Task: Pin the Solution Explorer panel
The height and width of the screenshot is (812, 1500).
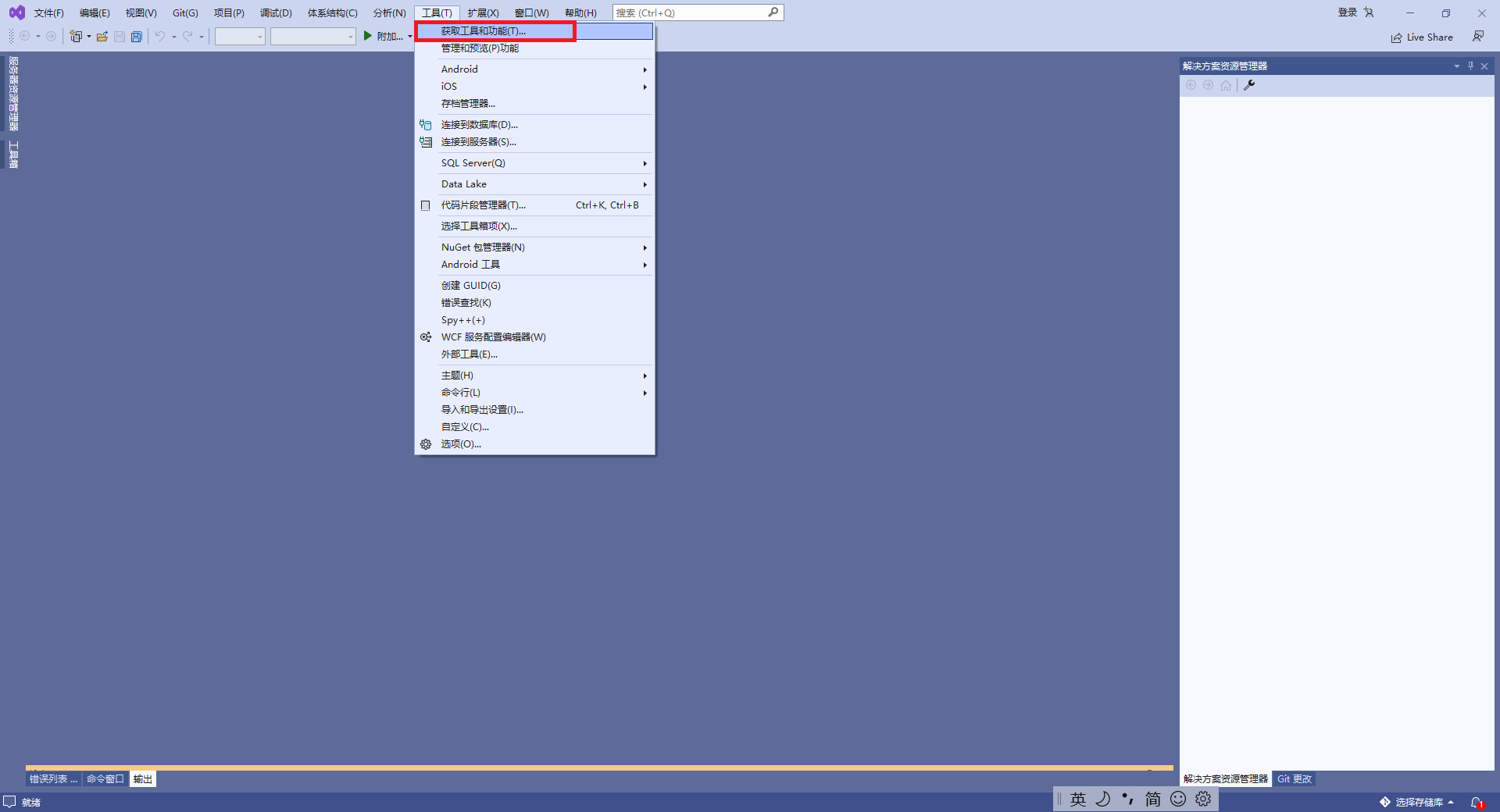Action: [1470, 66]
